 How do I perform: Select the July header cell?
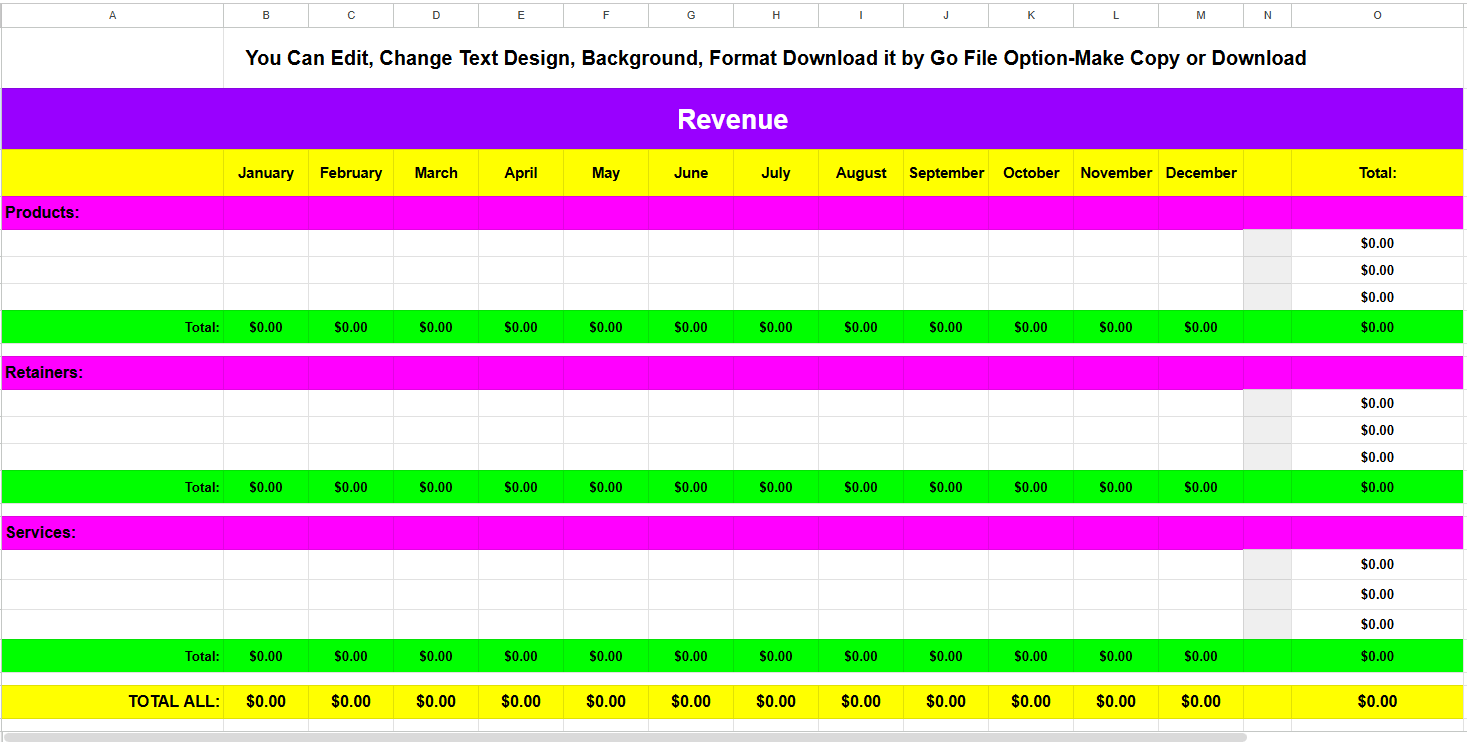[x=776, y=173]
